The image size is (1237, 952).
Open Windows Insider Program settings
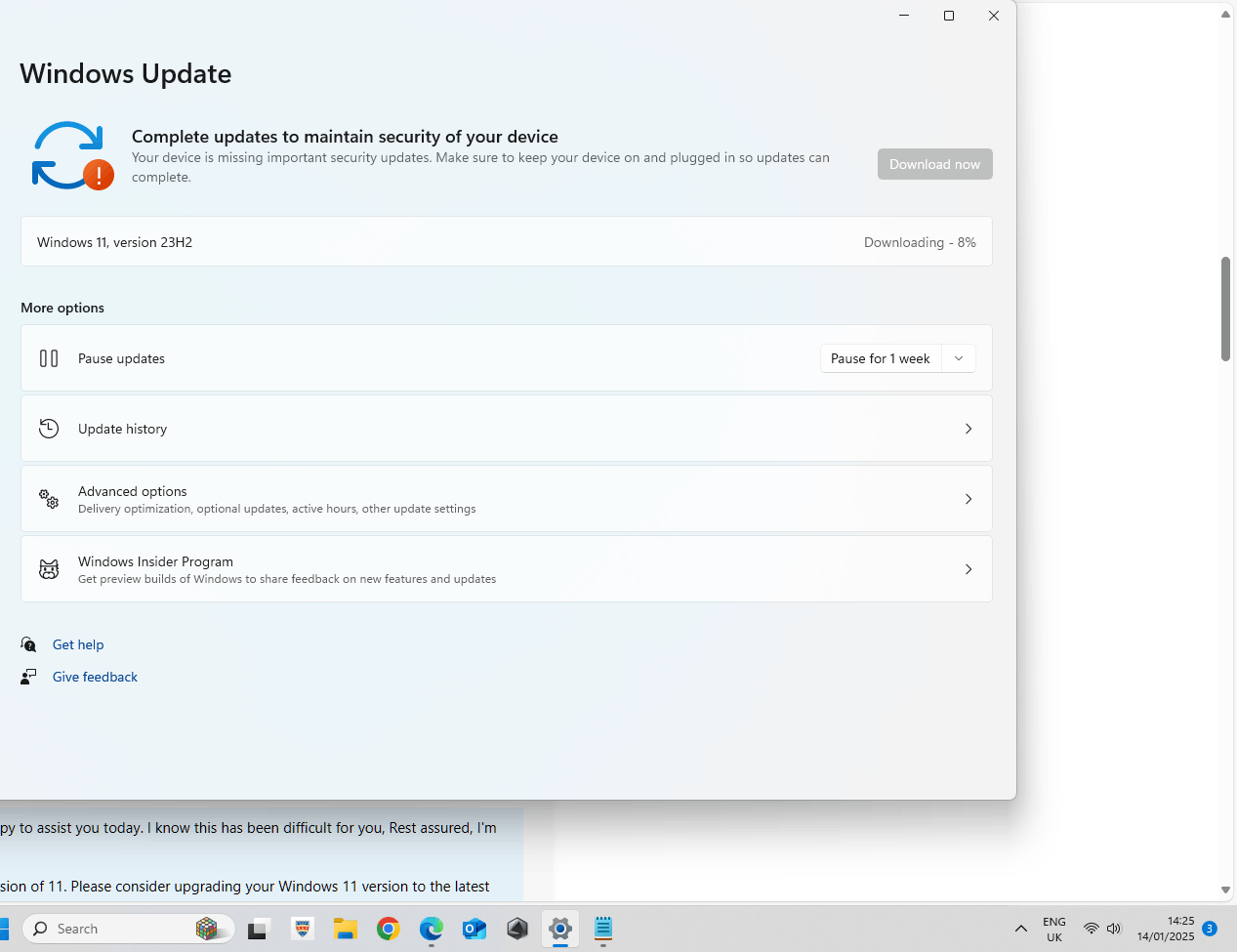[x=507, y=569]
